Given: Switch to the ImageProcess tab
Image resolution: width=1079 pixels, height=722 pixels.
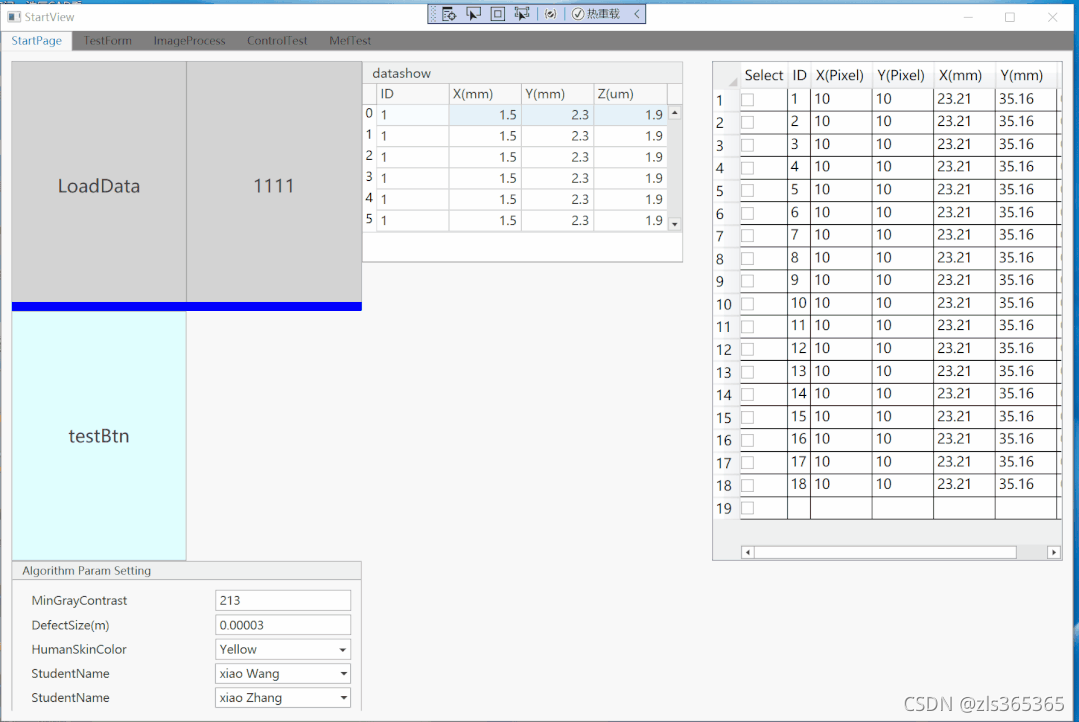Looking at the screenshot, I should click(189, 41).
